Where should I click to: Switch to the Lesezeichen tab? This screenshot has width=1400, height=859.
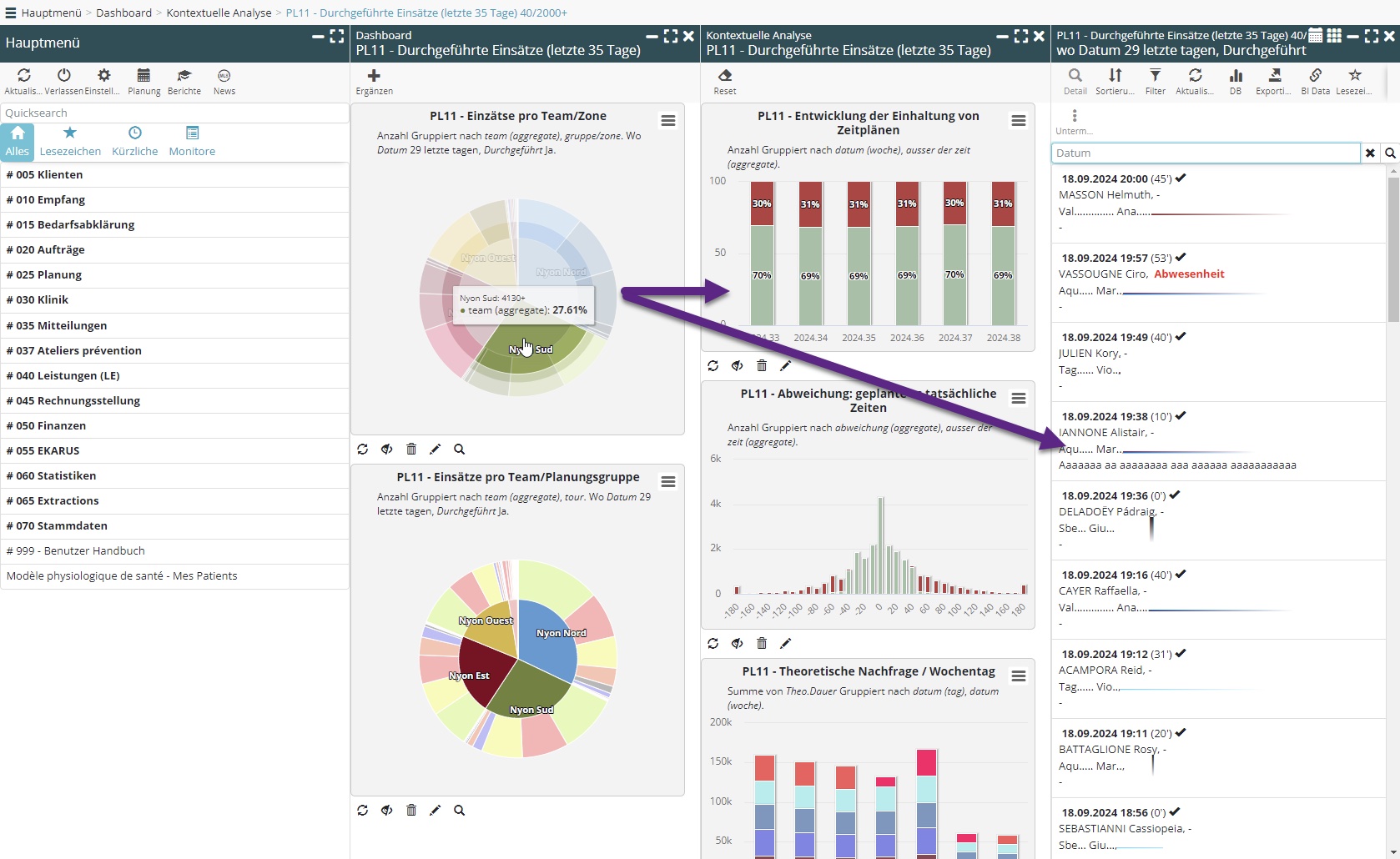point(70,141)
